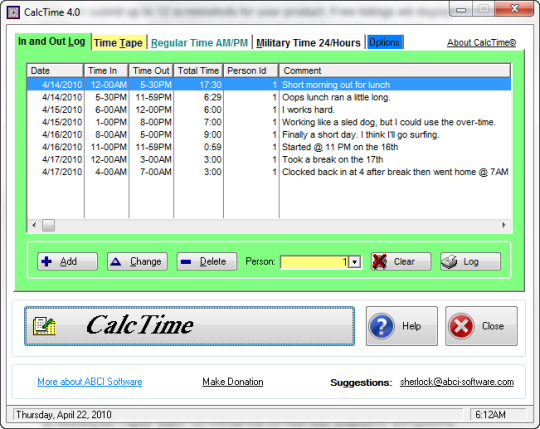The height and width of the screenshot is (429, 540).
Task: Click the large CalcTime button text
Action: [139, 325]
